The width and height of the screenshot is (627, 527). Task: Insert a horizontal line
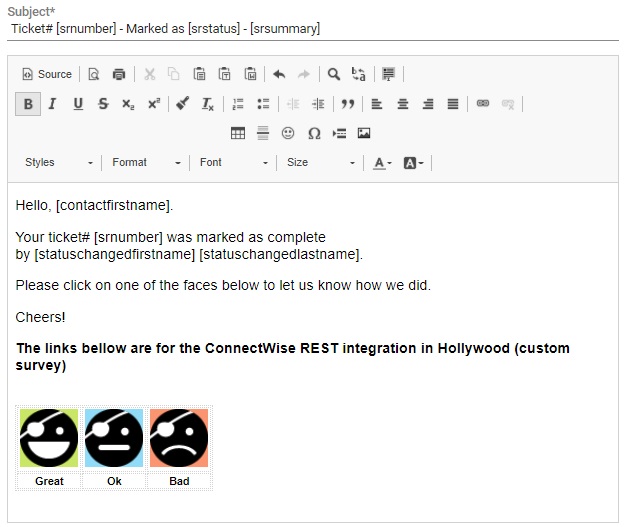point(263,133)
